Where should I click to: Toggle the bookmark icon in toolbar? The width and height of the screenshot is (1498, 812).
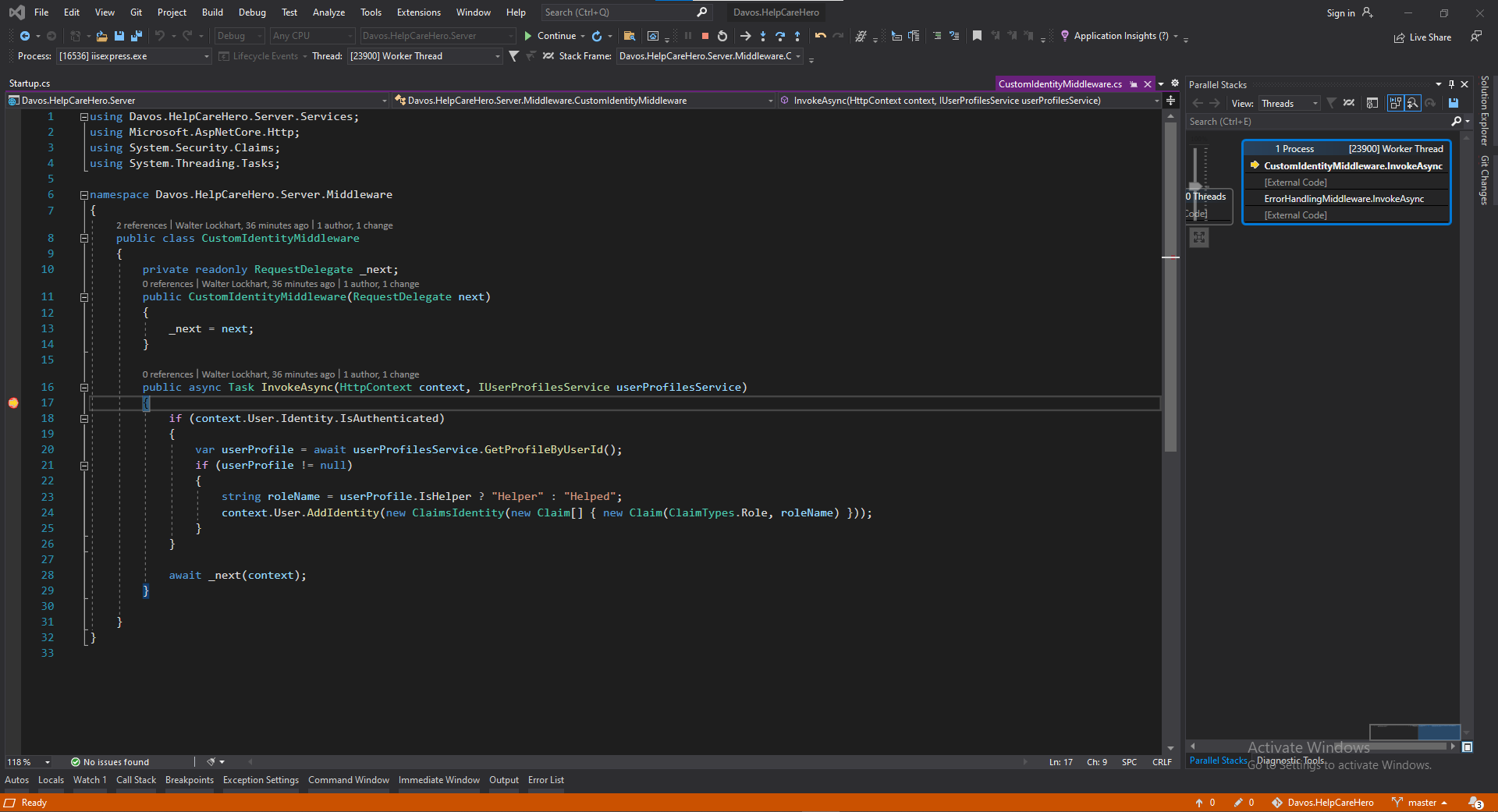tap(977, 36)
